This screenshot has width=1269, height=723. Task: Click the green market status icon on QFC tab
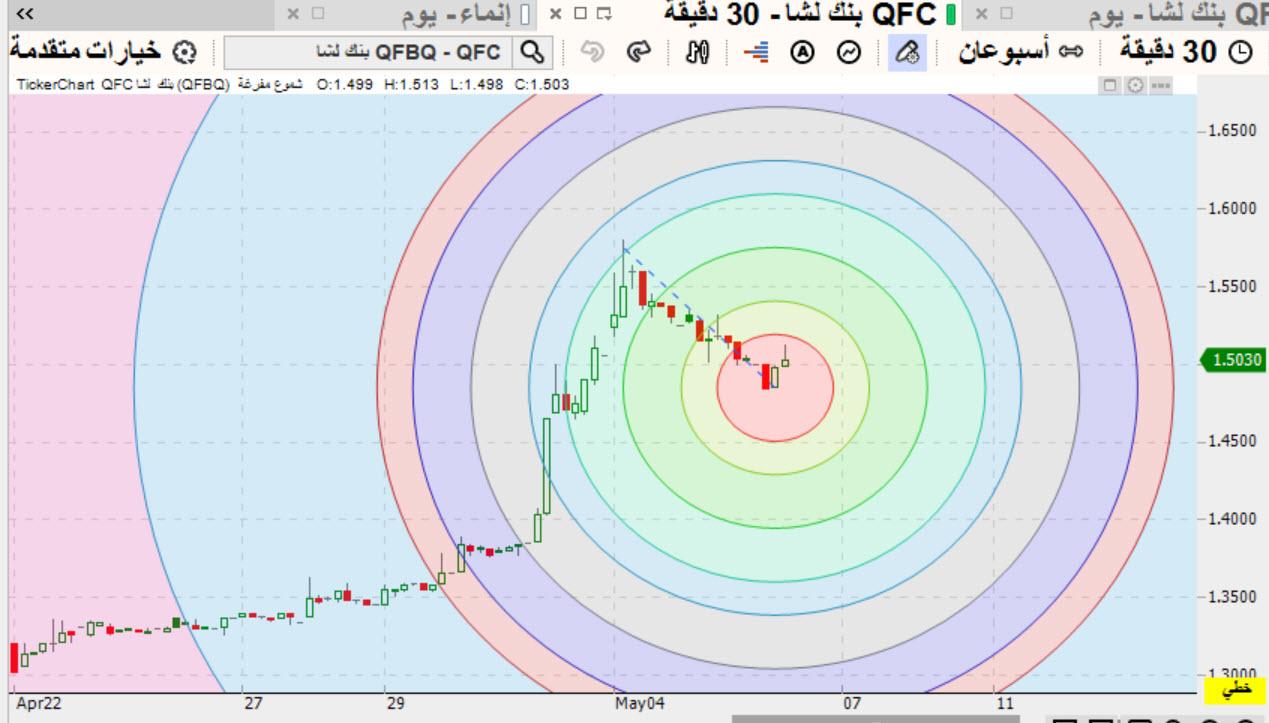950,13
